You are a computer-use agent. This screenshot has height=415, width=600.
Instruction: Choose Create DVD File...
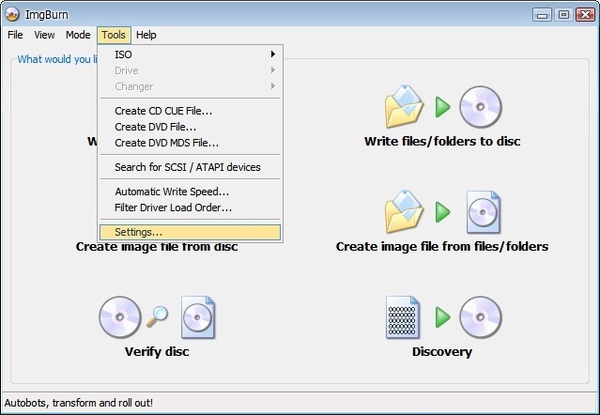[191, 127]
